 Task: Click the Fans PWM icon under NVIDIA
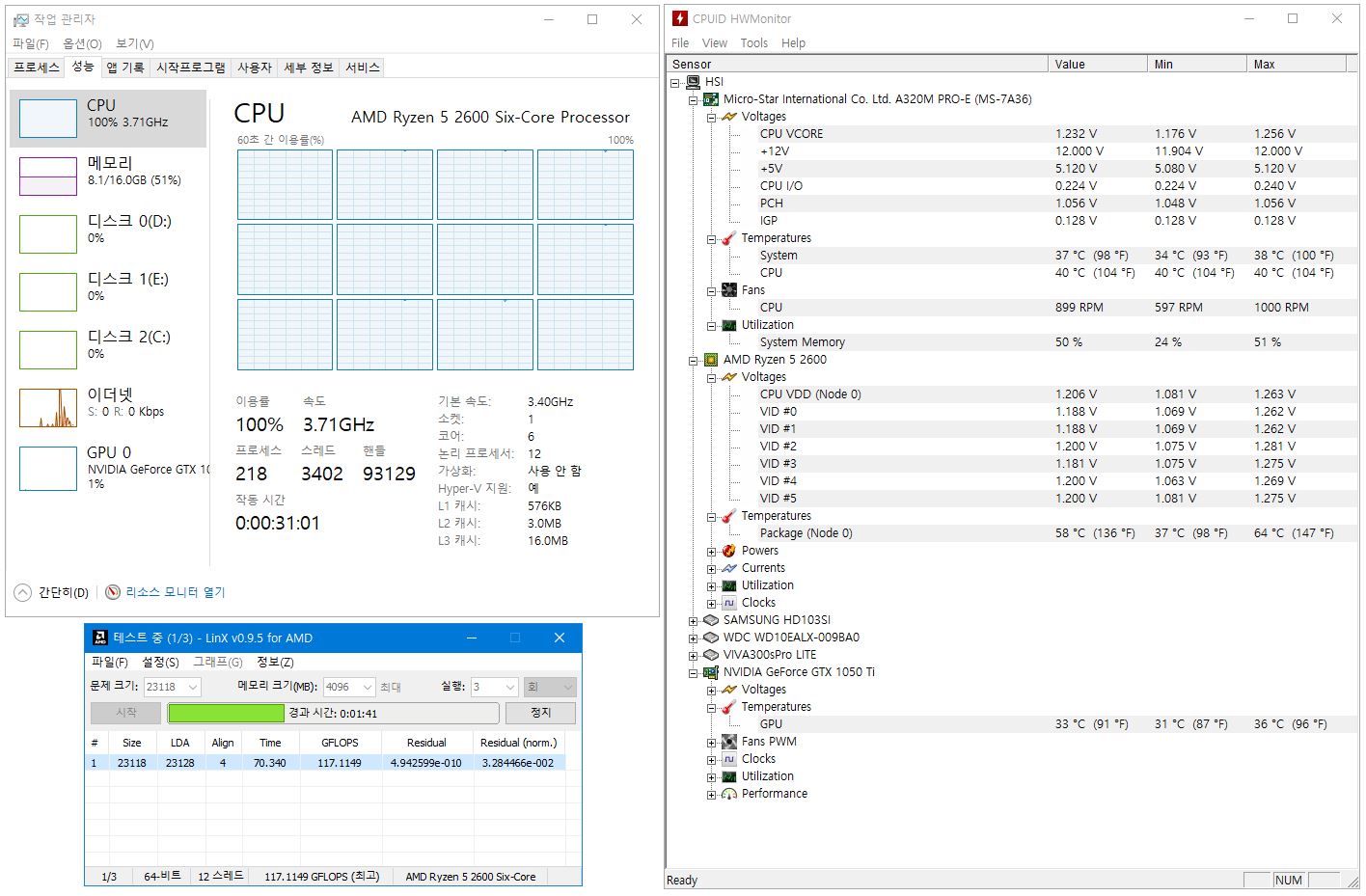tap(728, 742)
